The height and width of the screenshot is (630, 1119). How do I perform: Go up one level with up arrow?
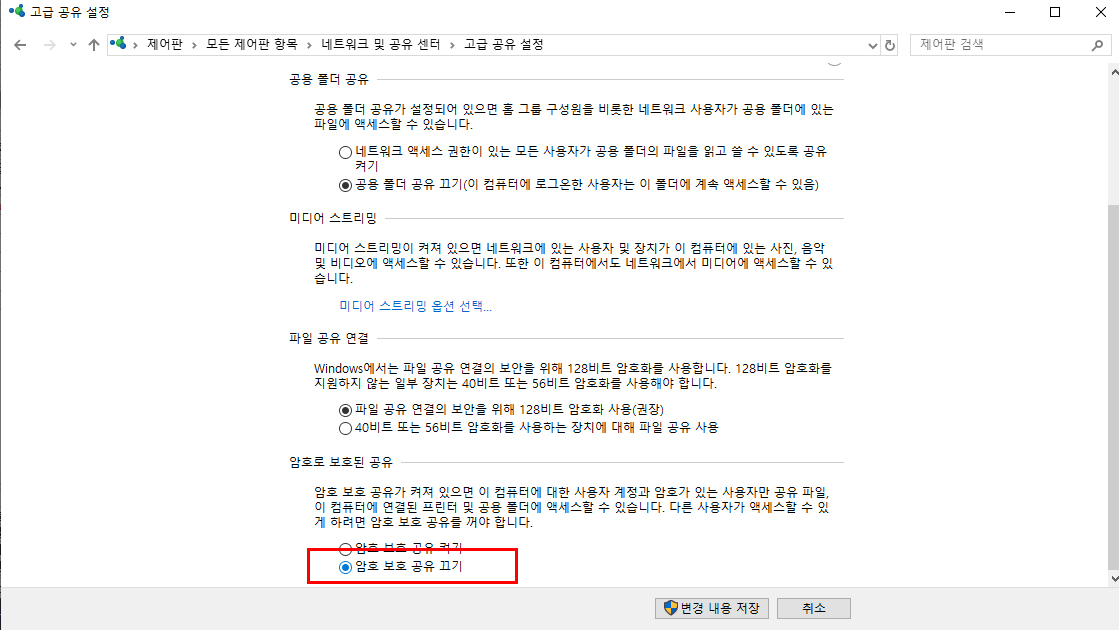93,45
